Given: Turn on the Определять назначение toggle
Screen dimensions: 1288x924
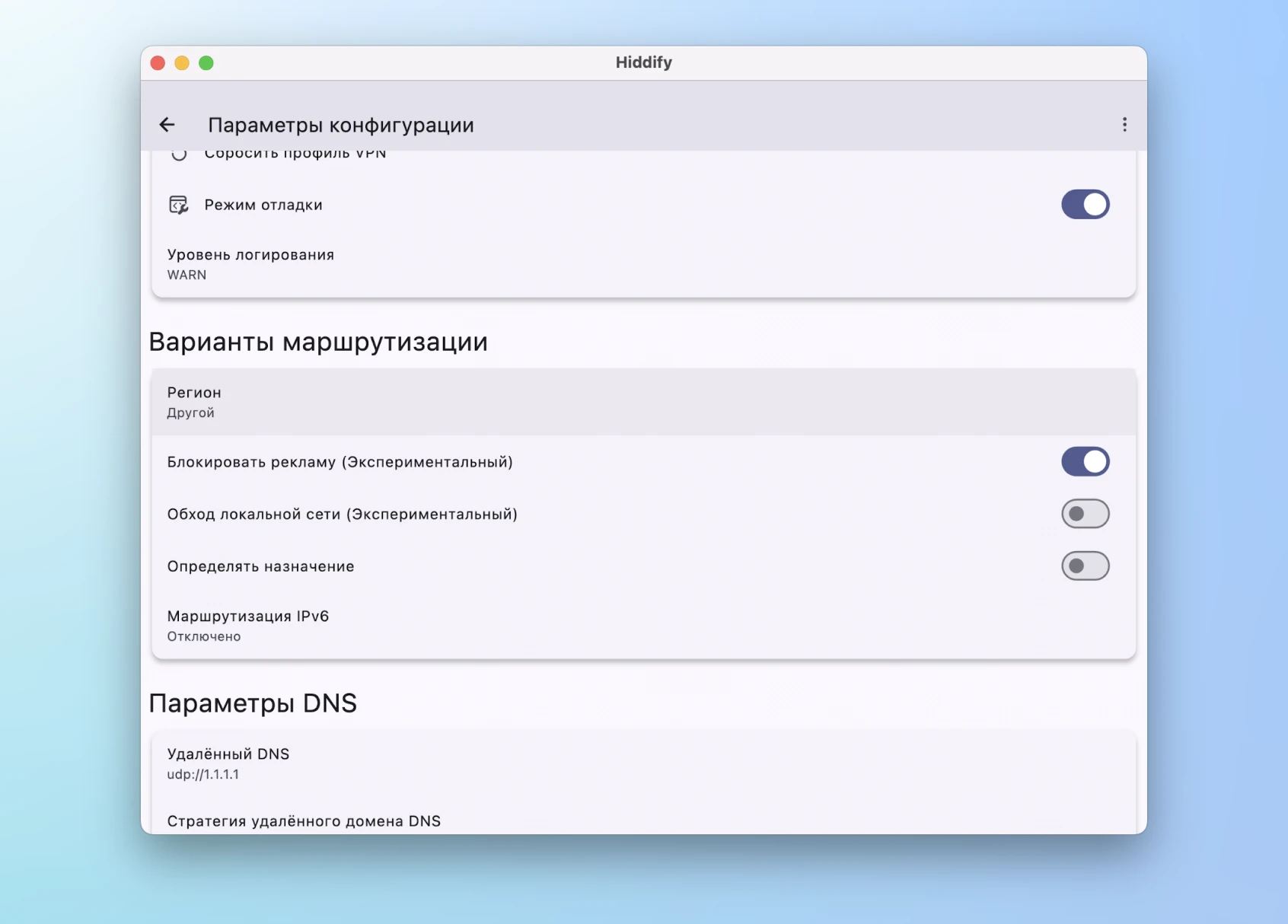Looking at the screenshot, I should coord(1086,566).
